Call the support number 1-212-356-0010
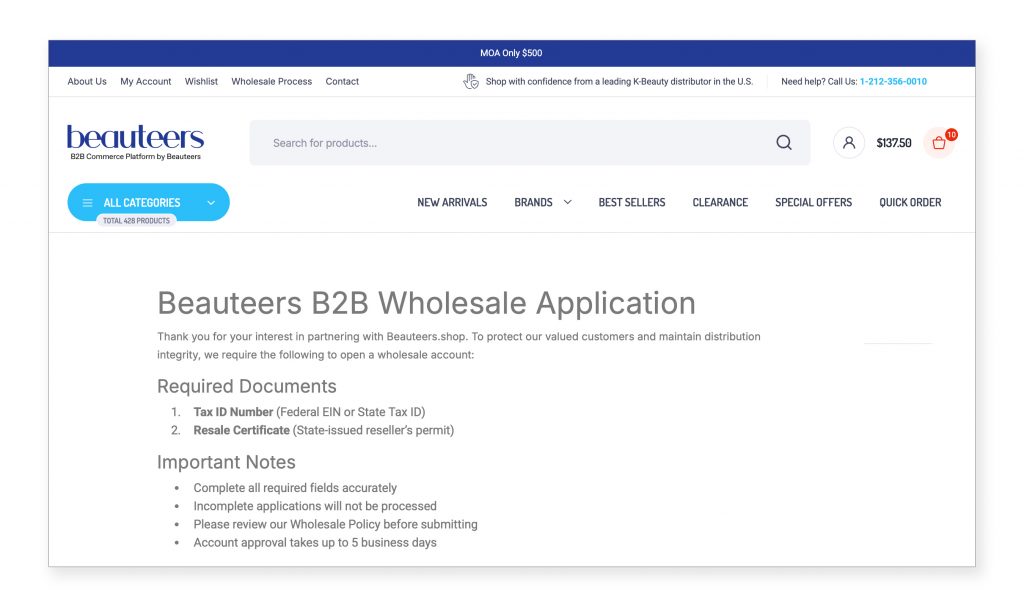The width and height of the screenshot is (1024, 607). pos(894,81)
